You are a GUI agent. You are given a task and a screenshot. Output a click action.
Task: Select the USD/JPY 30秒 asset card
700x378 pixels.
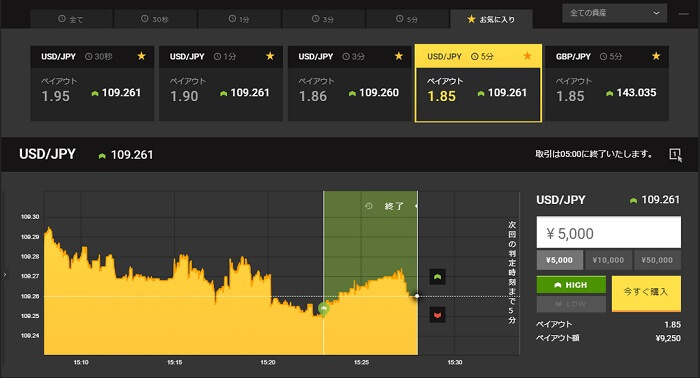92,83
